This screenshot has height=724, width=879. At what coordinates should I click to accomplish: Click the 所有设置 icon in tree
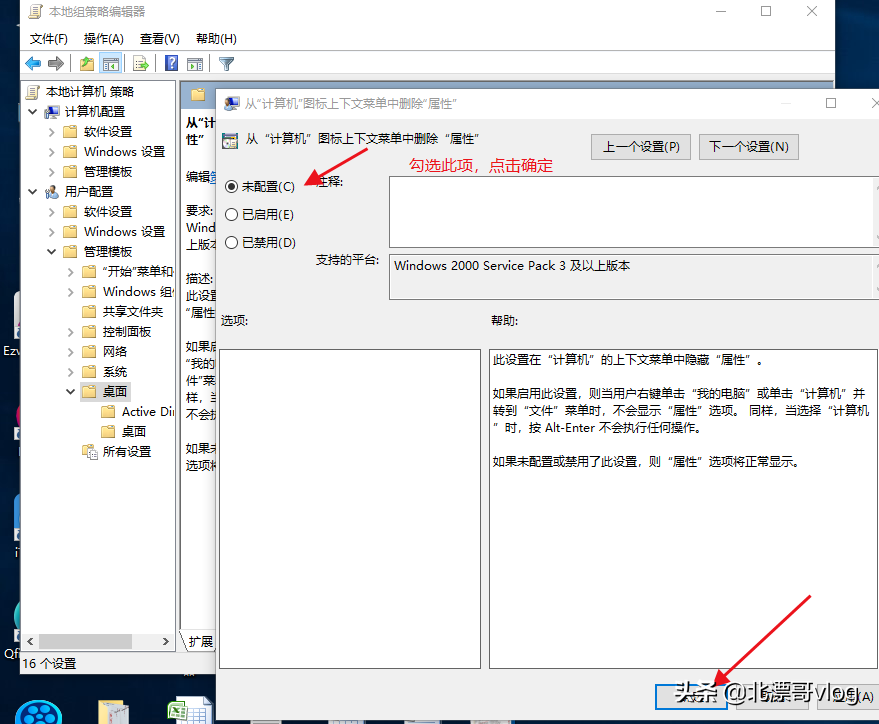pyautogui.click(x=90, y=452)
